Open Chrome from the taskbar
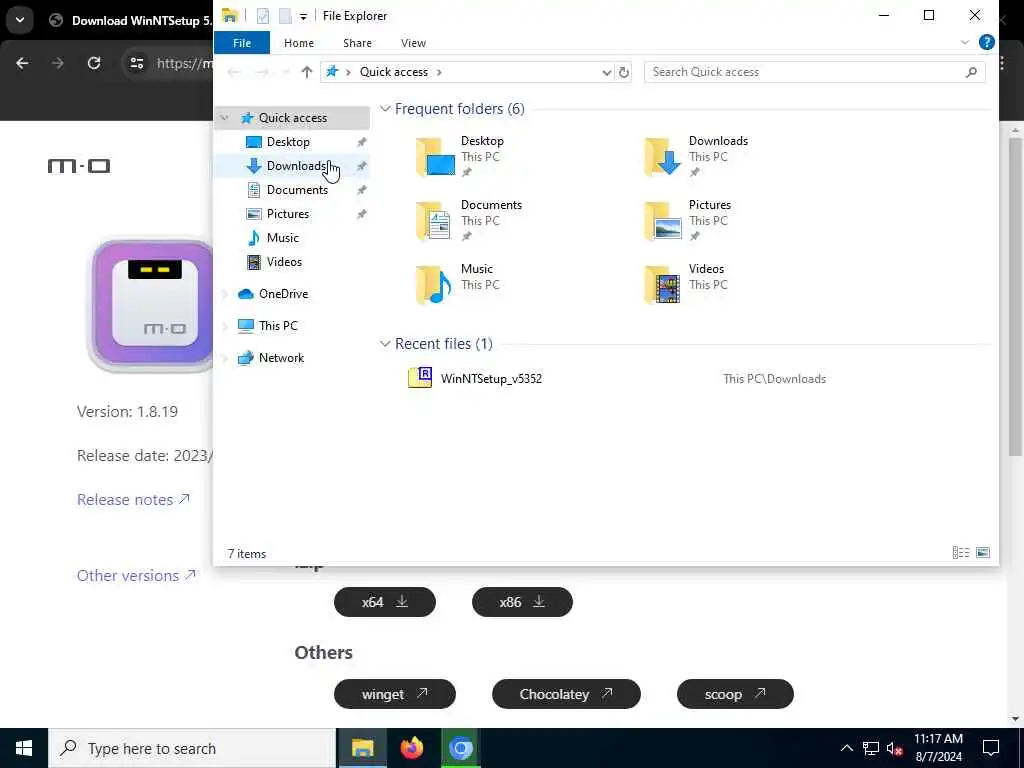The image size is (1024, 768). tap(460, 748)
